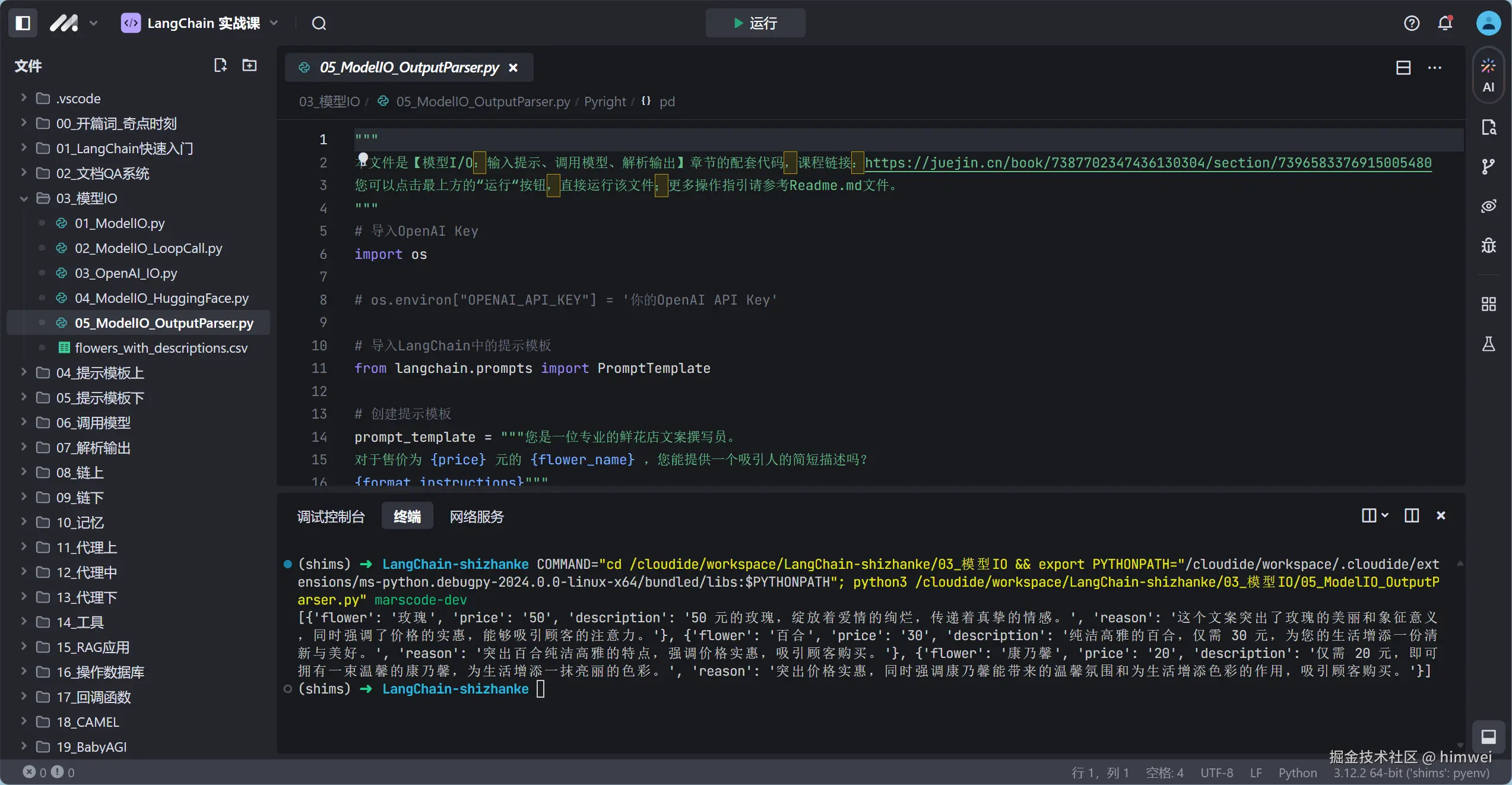
Task: Open the extensions grid icon
Action: [x=1488, y=304]
